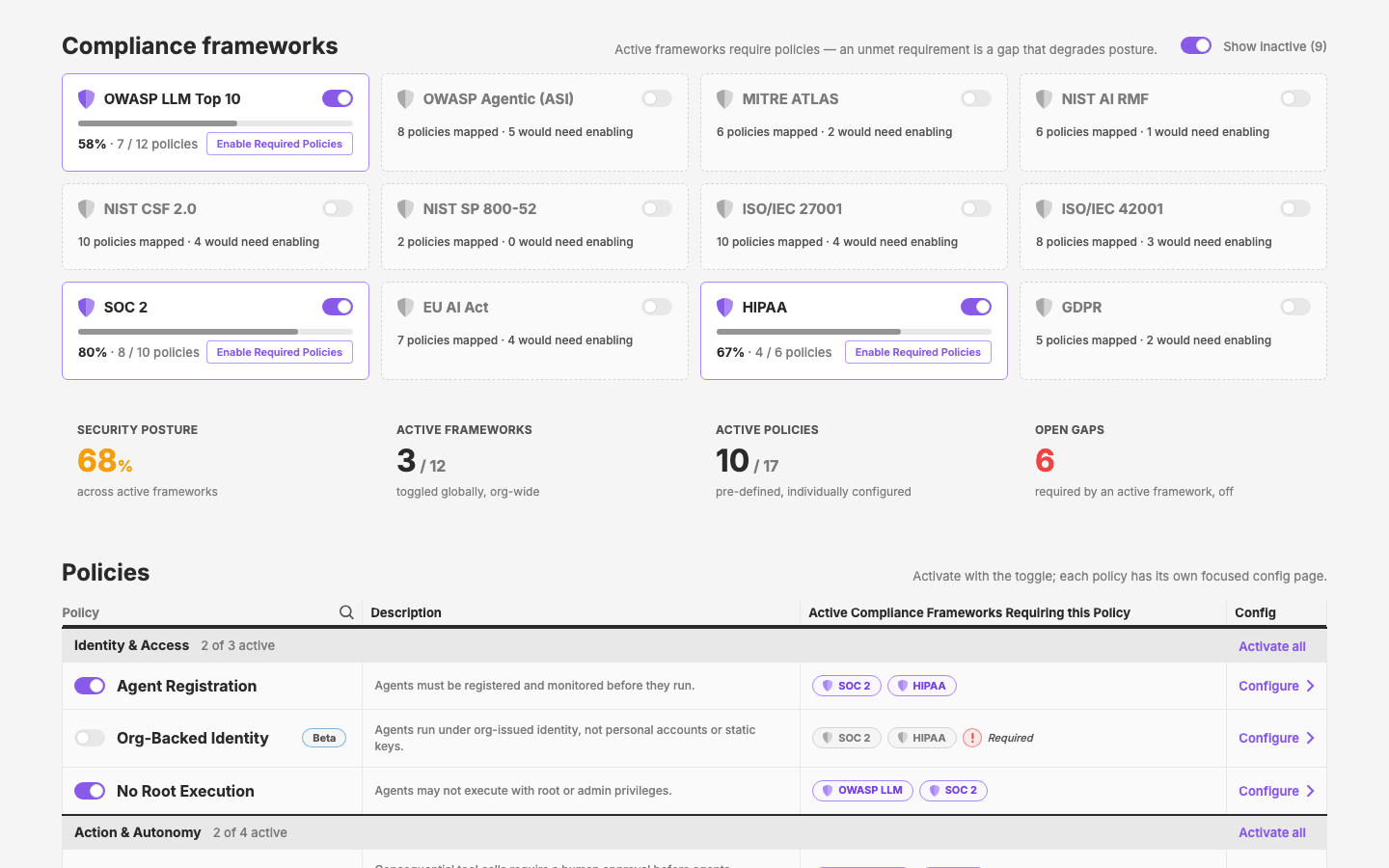Disable the OWASP LLM Top 10 framework
1389x868 pixels.
(x=338, y=98)
